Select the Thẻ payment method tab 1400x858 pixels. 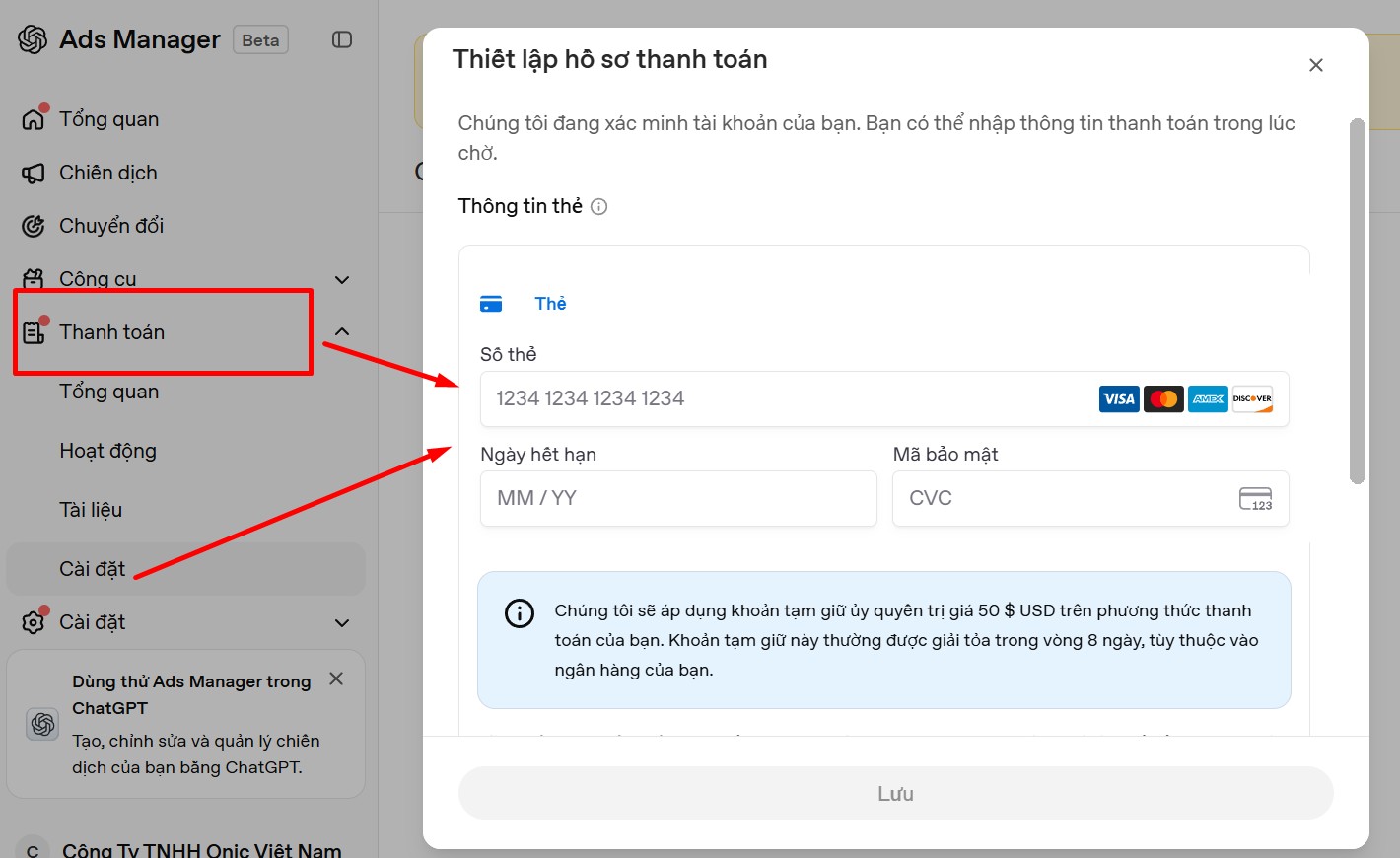click(524, 304)
